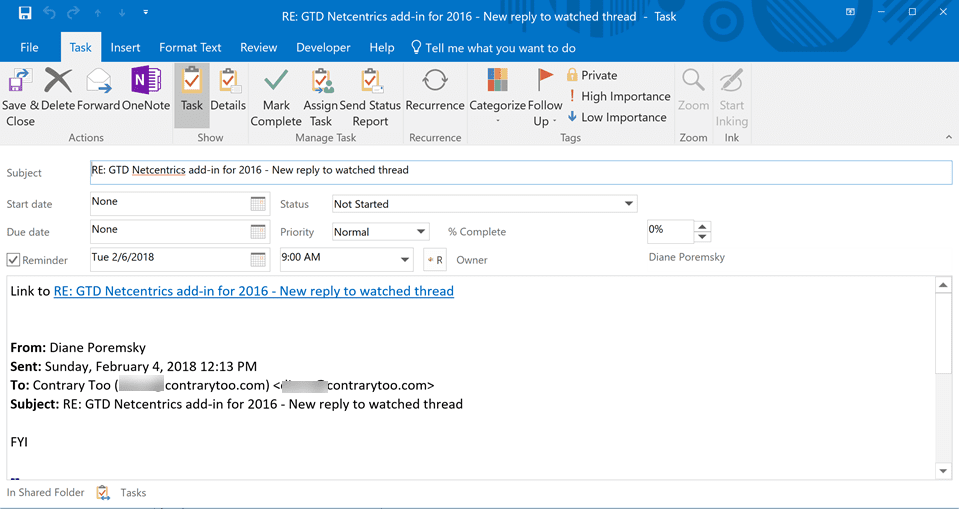This screenshot has height=510, width=959.
Task: Click Tell me what you want to do
Action: [493, 48]
